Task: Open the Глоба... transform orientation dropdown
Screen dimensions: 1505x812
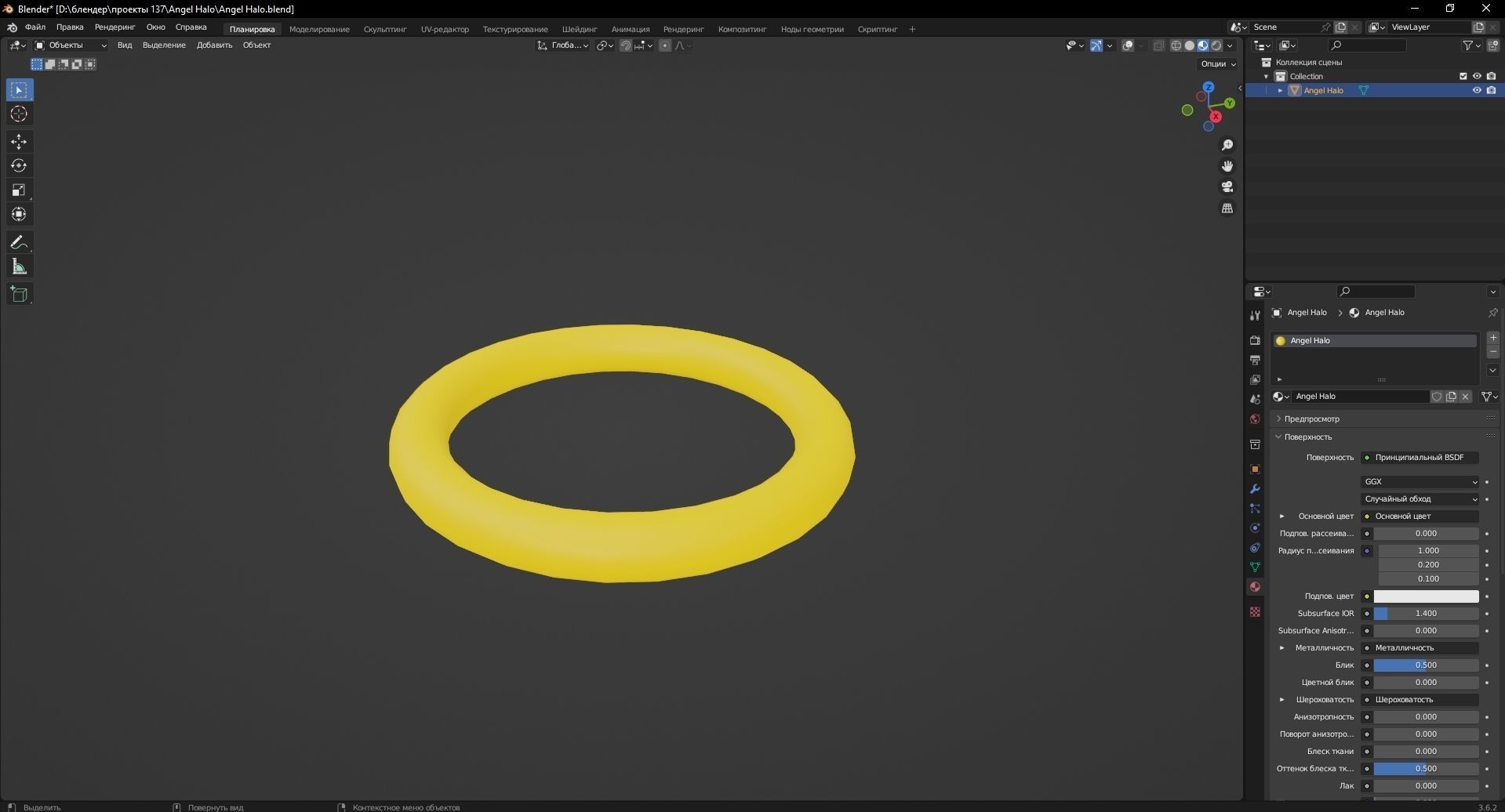Action: coord(563,45)
